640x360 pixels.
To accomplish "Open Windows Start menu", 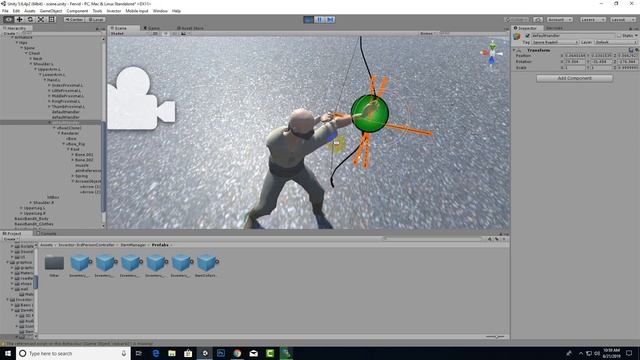I will [8, 353].
